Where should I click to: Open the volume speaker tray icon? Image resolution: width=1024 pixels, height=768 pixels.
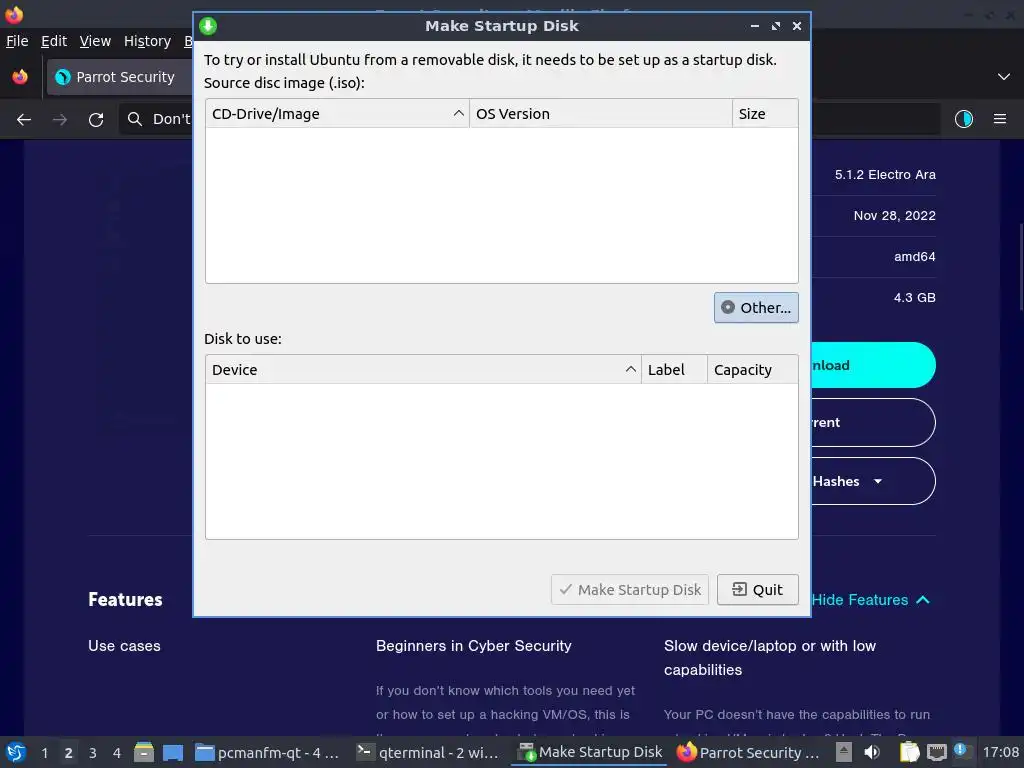(x=872, y=752)
